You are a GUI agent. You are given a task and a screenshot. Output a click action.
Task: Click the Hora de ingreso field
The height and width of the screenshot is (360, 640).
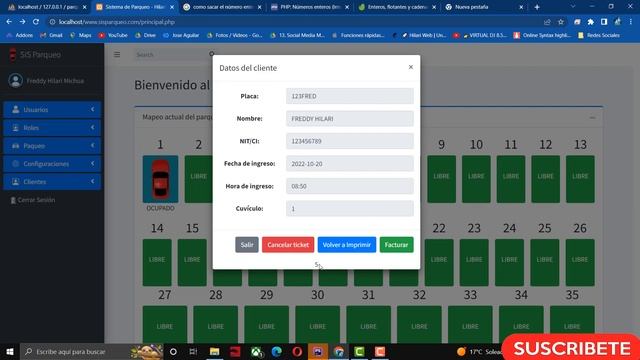349,186
